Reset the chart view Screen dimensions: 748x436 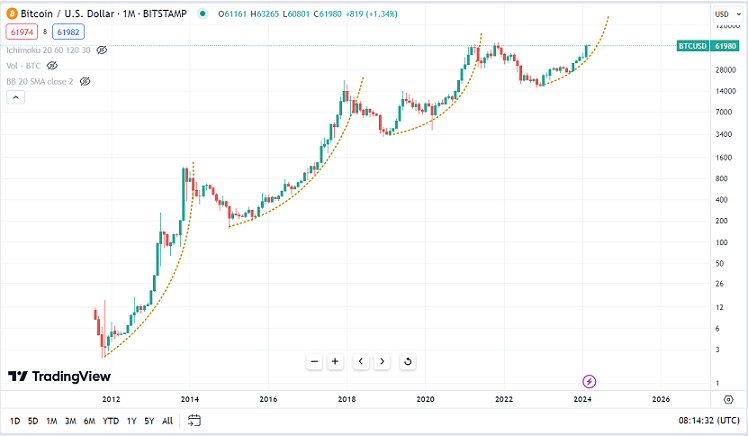click(x=408, y=362)
